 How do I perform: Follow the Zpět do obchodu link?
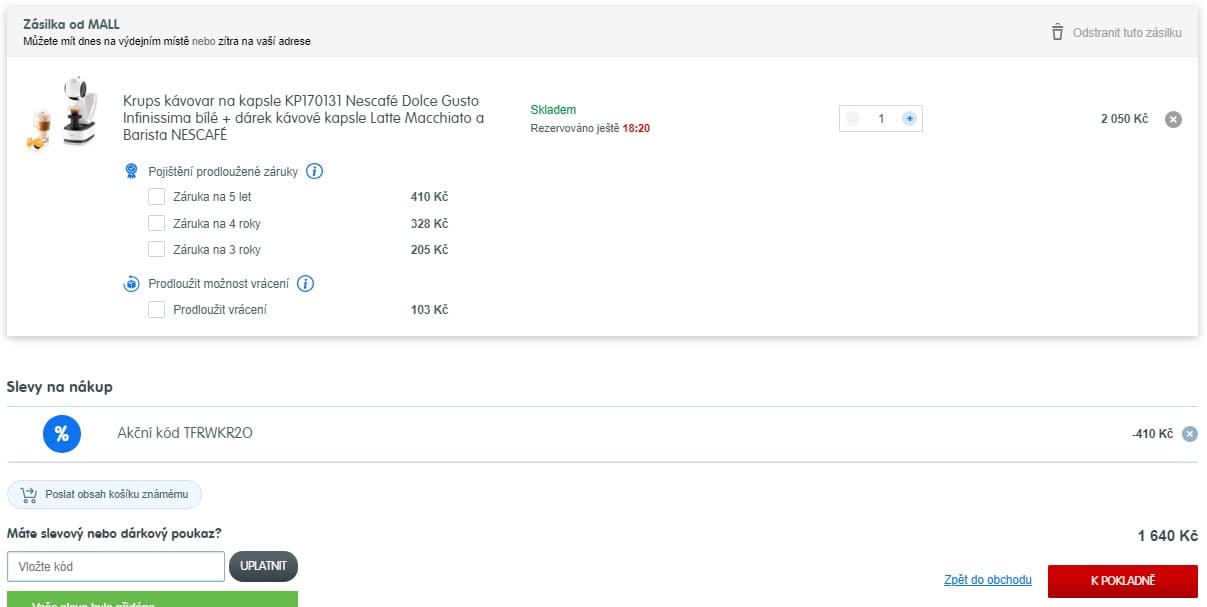click(x=988, y=580)
